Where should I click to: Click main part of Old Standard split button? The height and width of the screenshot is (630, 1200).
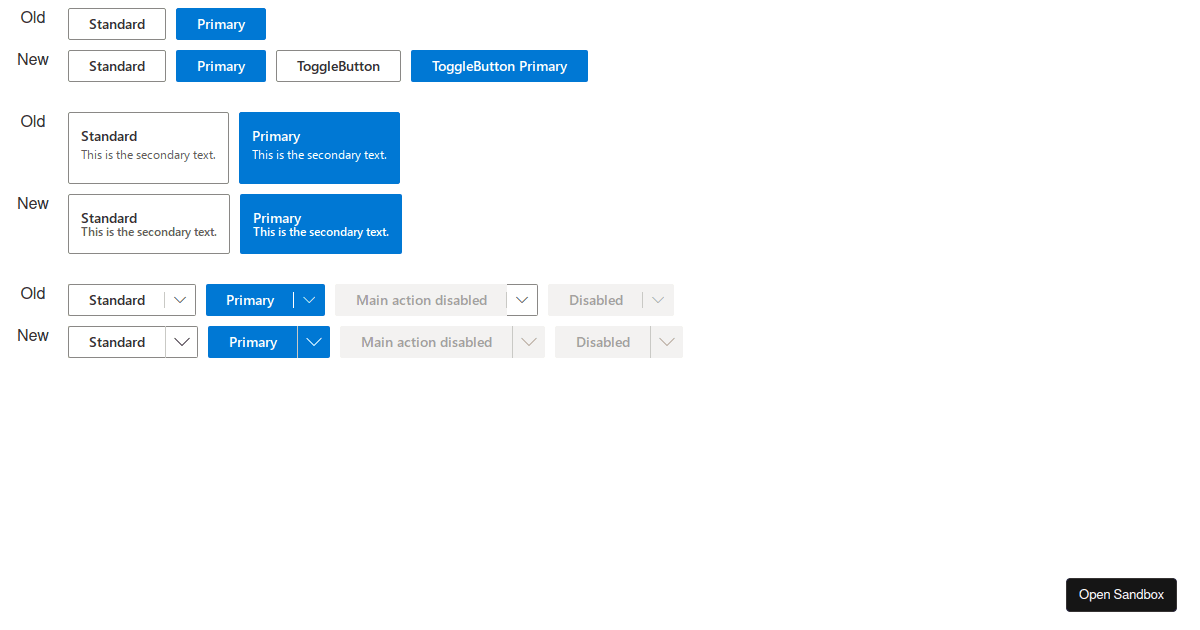[116, 300]
